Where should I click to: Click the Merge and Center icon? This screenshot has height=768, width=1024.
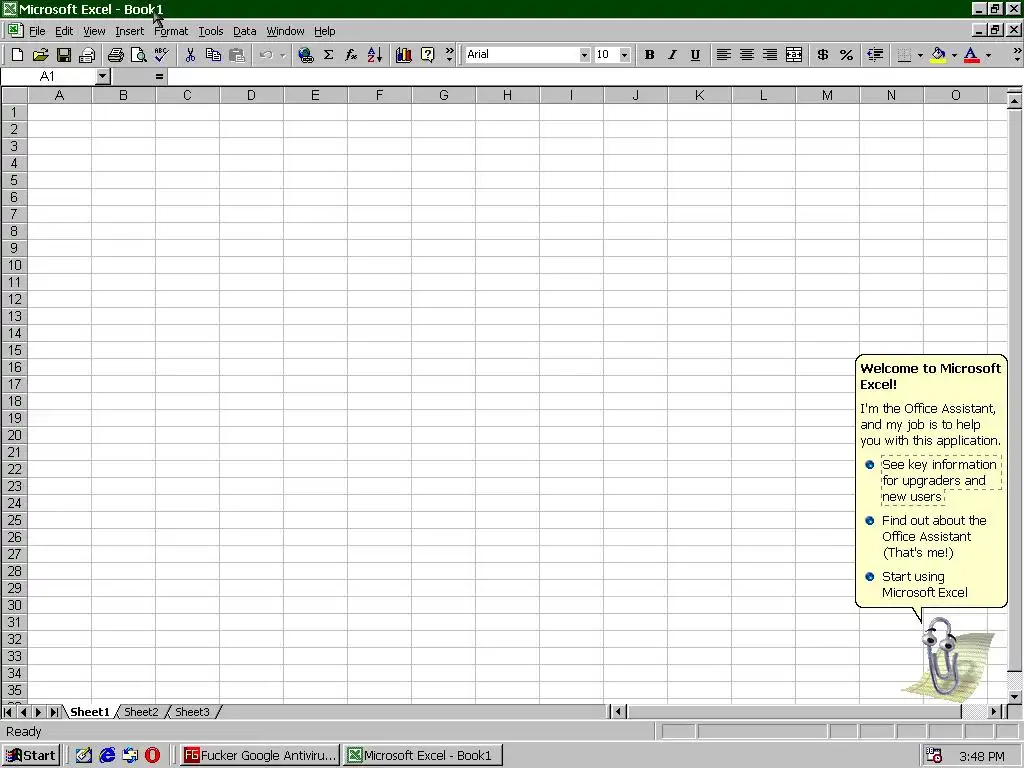(793, 55)
